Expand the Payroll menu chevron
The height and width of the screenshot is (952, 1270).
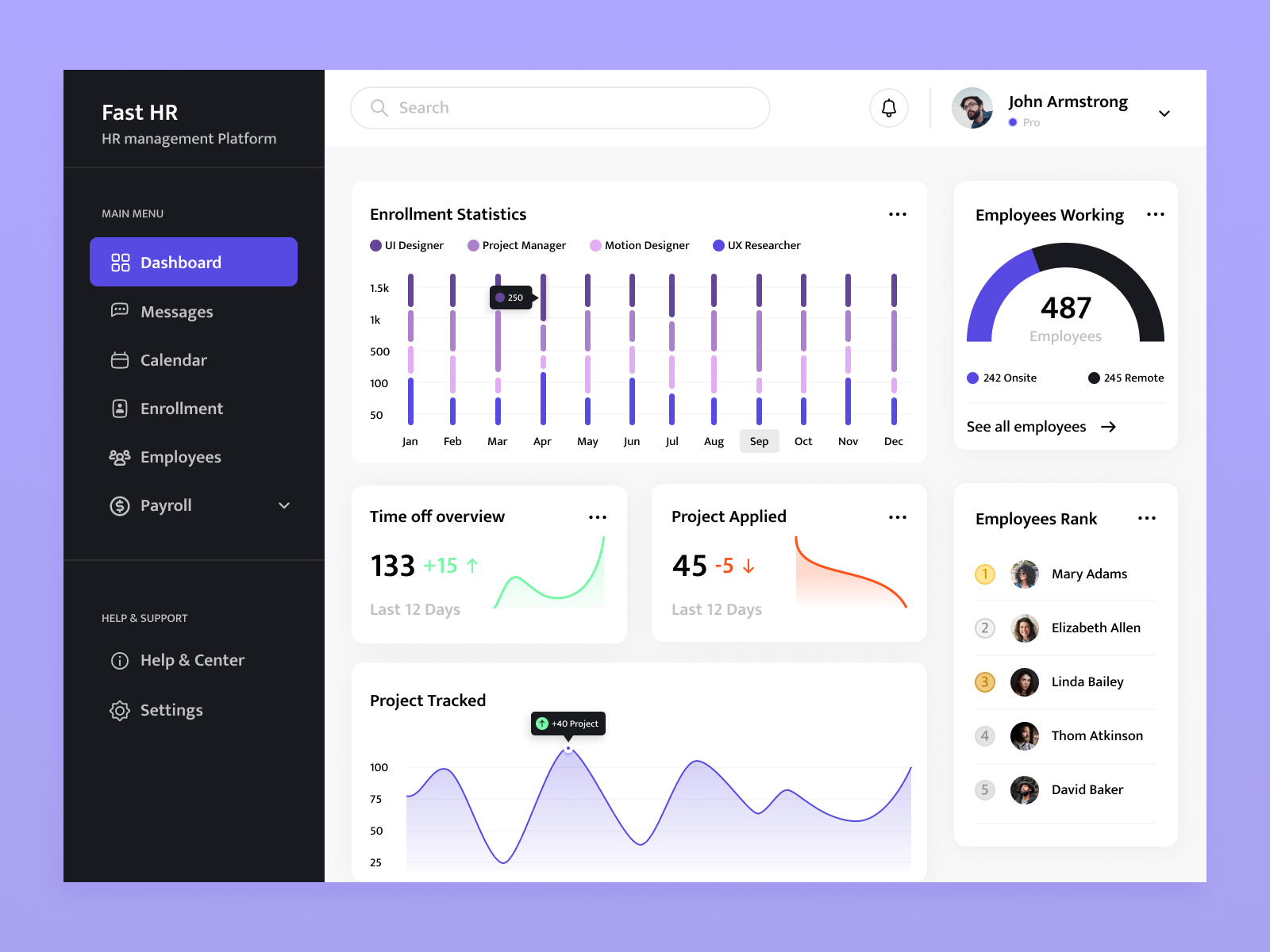[x=284, y=505]
